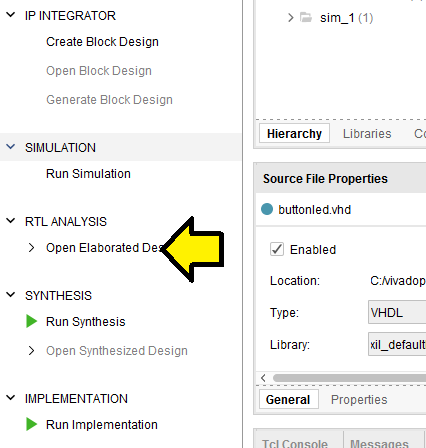Viewport: 426px width, 448px height.
Task: Click the horizontal scrollbar in Source File Properties
Action: (x=349, y=378)
